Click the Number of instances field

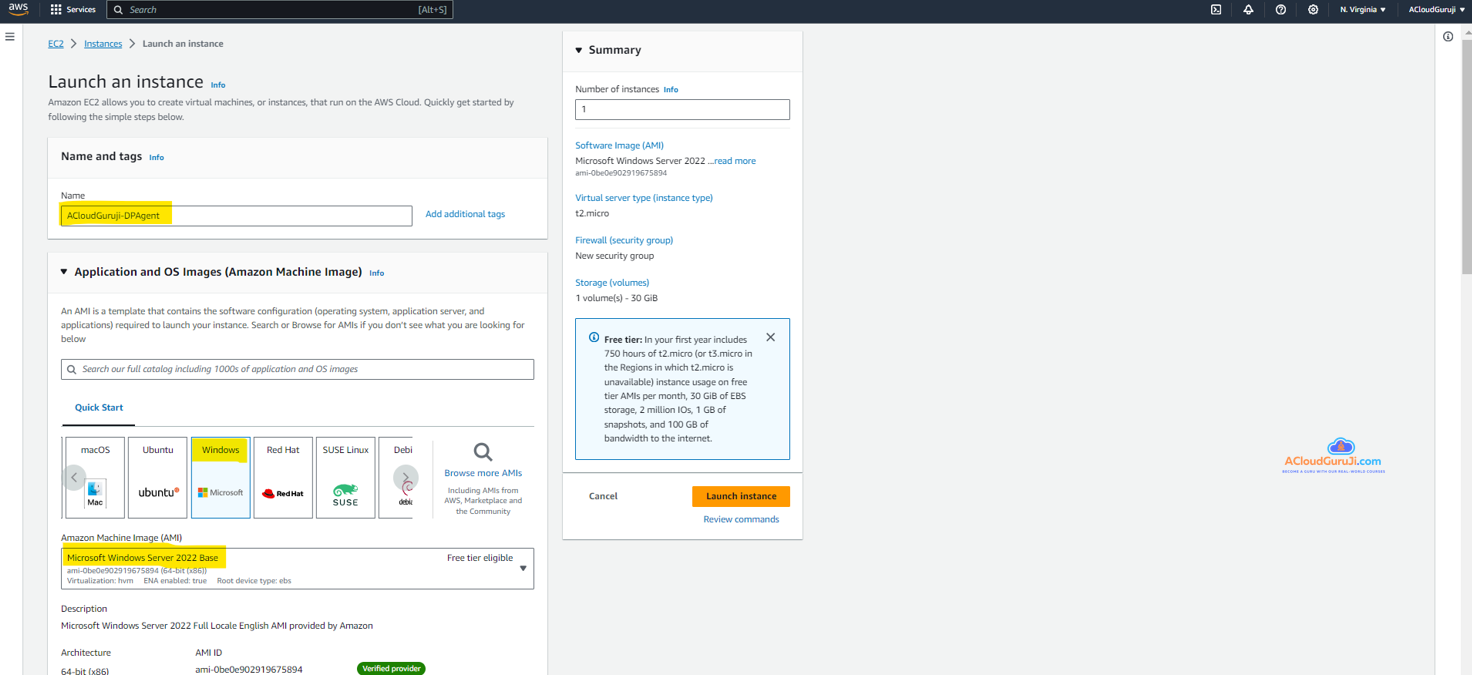682,109
